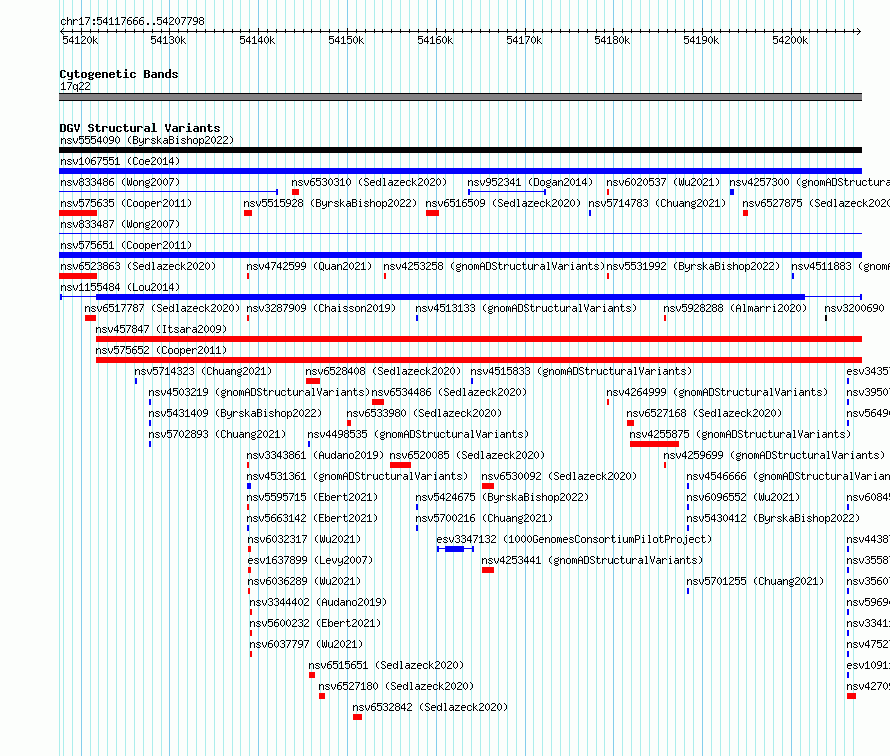Open the nsv6528408 (Sedlazeck2020) label
Screen dimensions: 890x756
pyautogui.click(x=383, y=371)
